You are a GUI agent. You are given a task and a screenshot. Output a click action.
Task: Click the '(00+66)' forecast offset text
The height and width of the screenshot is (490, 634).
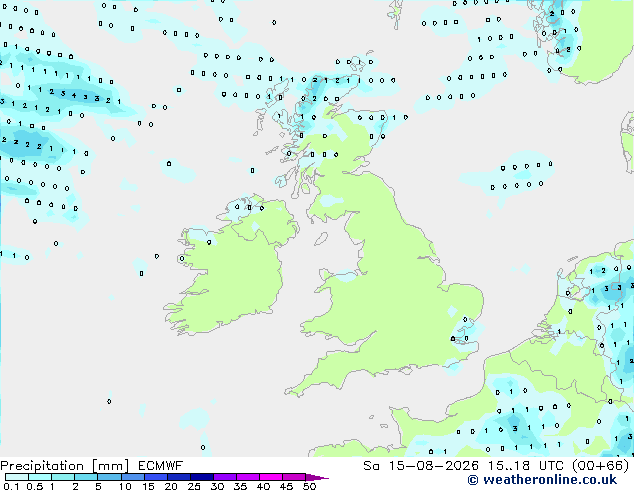click(x=601, y=466)
